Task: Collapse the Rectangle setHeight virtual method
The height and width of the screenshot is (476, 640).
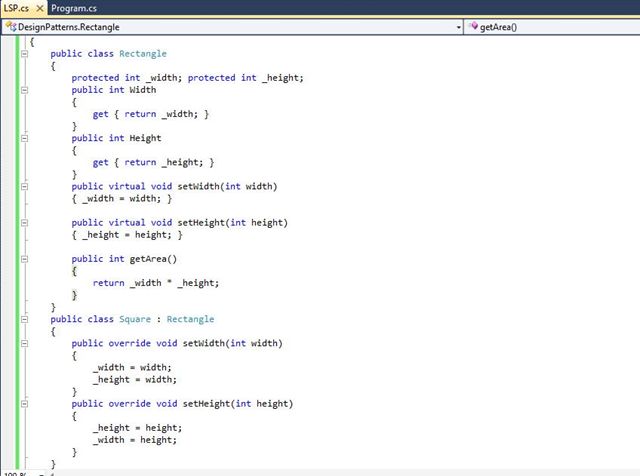Action: click(x=24, y=222)
